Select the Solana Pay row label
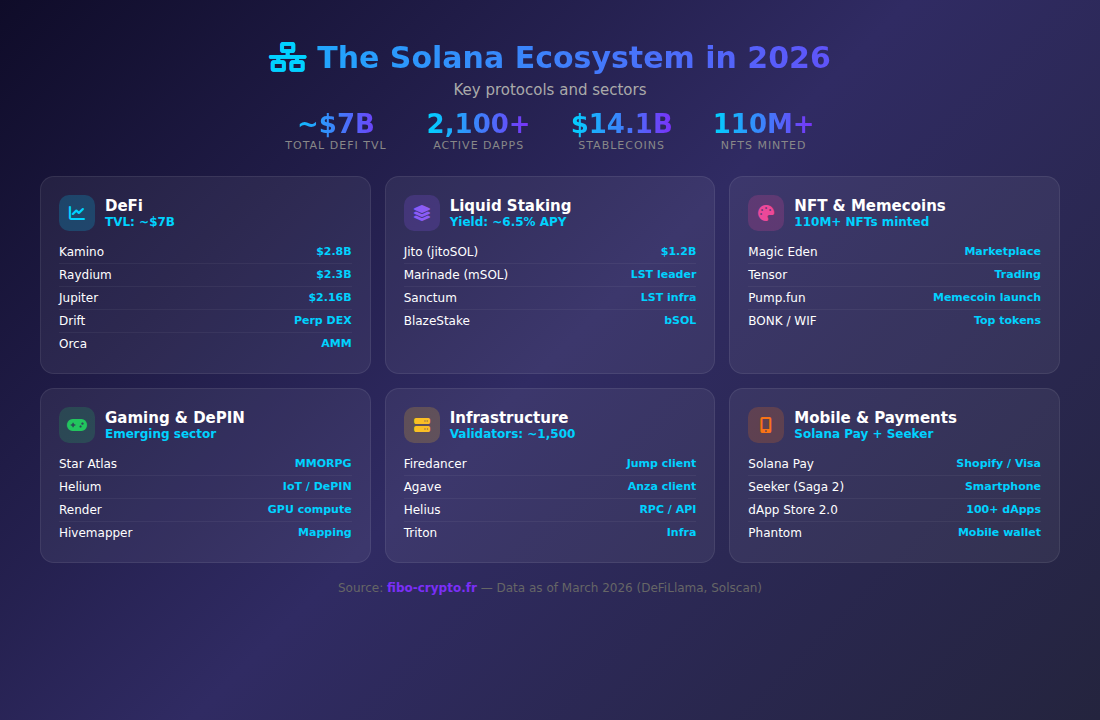The width and height of the screenshot is (1100, 720). click(x=781, y=464)
